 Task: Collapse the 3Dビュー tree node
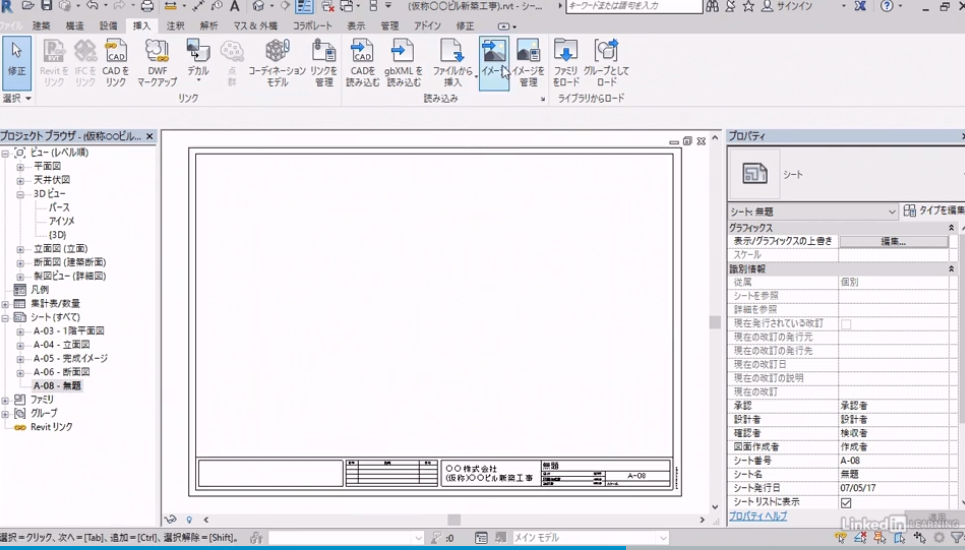(20, 194)
